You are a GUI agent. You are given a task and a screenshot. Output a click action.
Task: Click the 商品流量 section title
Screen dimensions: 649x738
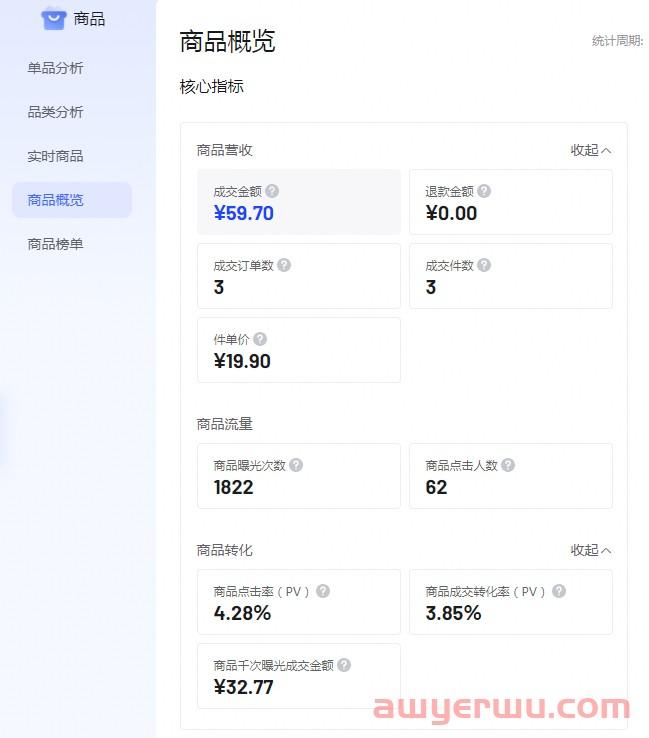[x=224, y=424]
